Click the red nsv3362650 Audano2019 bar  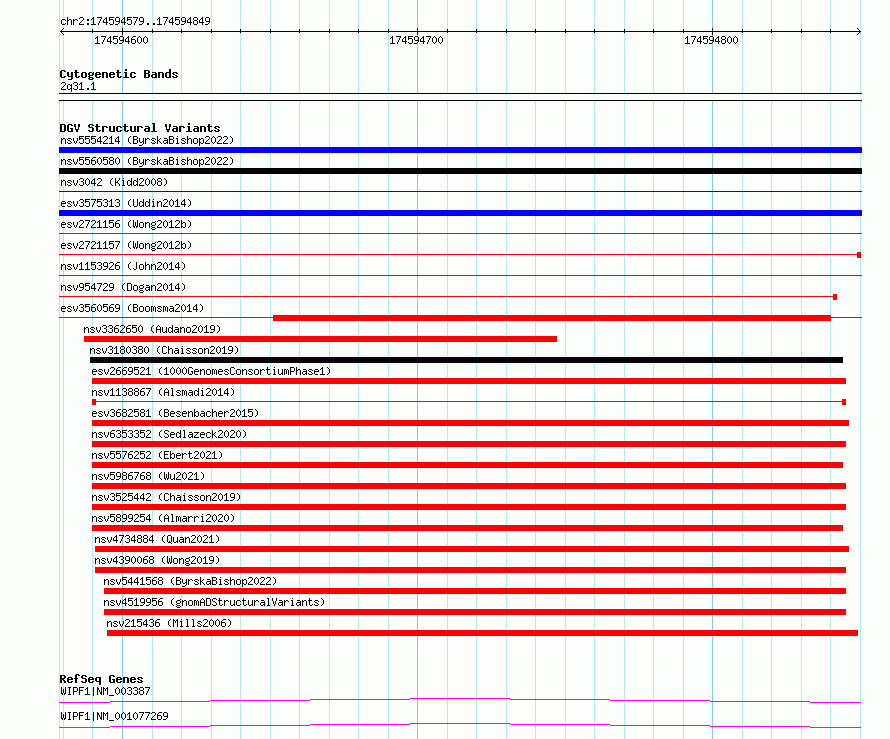click(320, 339)
